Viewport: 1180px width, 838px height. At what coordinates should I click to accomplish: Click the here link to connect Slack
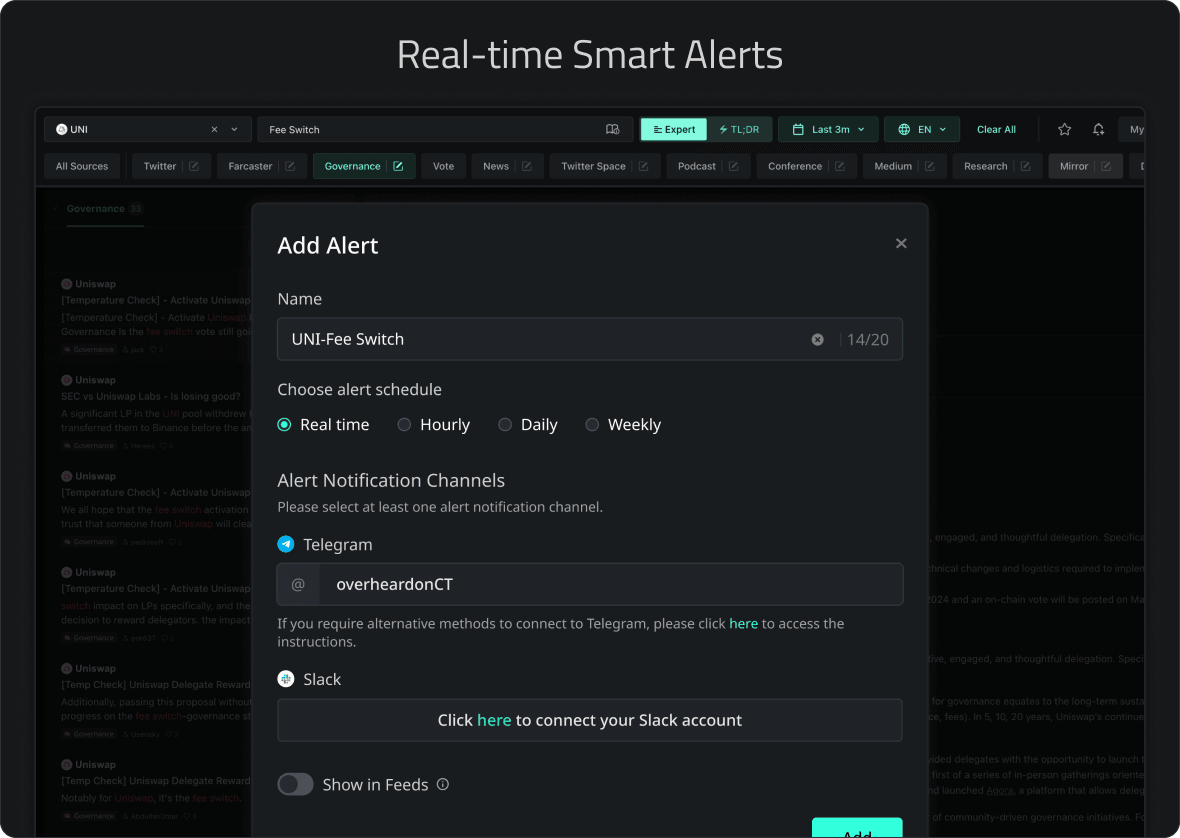tap(494, 720)
